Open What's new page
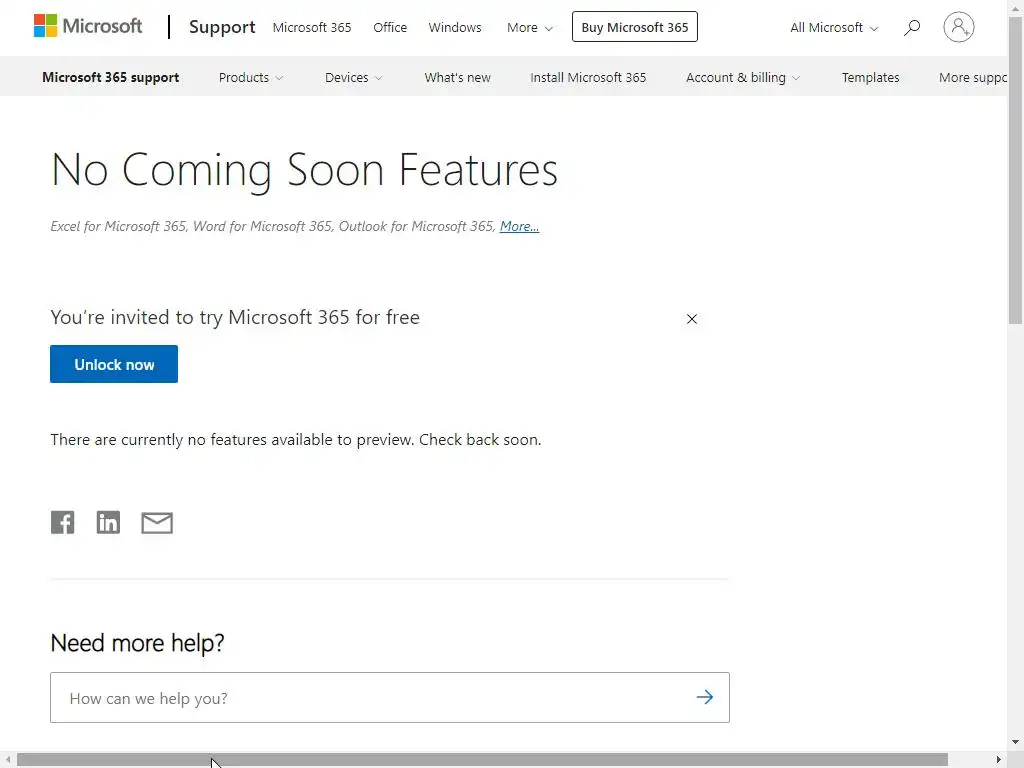 coord(457,77)
